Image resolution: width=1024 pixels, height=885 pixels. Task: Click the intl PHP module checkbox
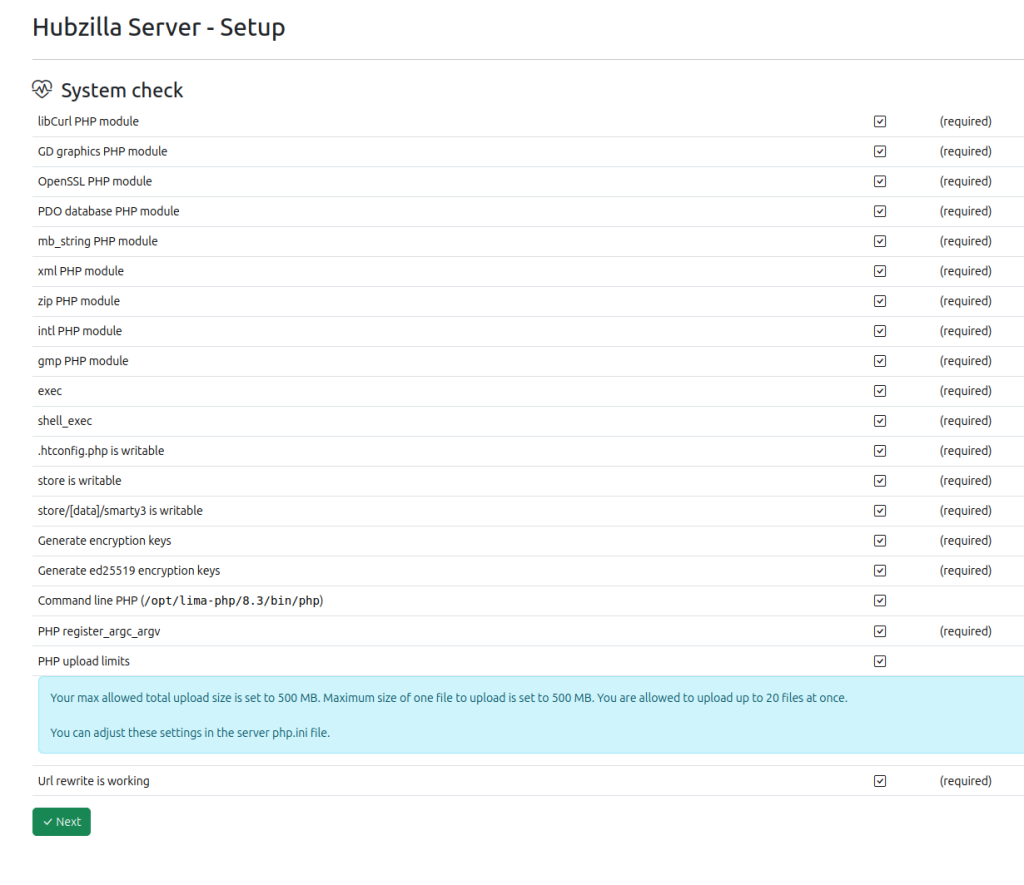[x=880, y=331]
